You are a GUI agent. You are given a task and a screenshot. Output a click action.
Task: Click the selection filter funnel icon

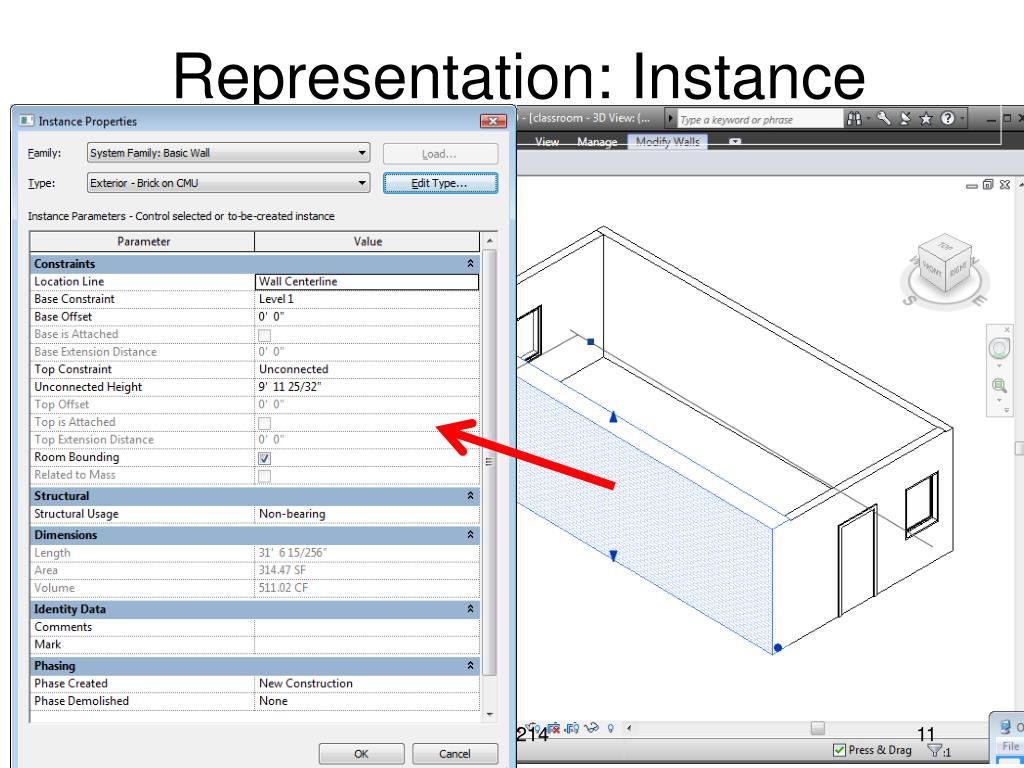[x=935, y=750]
